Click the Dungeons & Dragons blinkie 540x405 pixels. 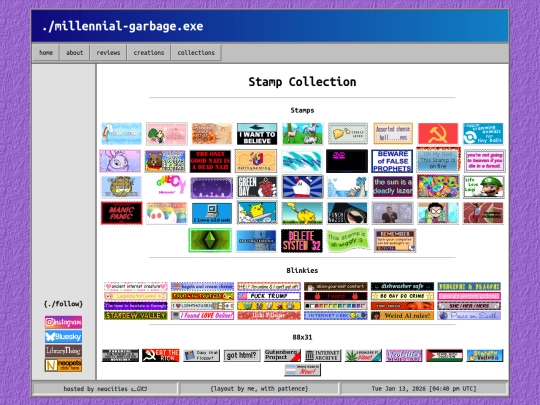469,286
